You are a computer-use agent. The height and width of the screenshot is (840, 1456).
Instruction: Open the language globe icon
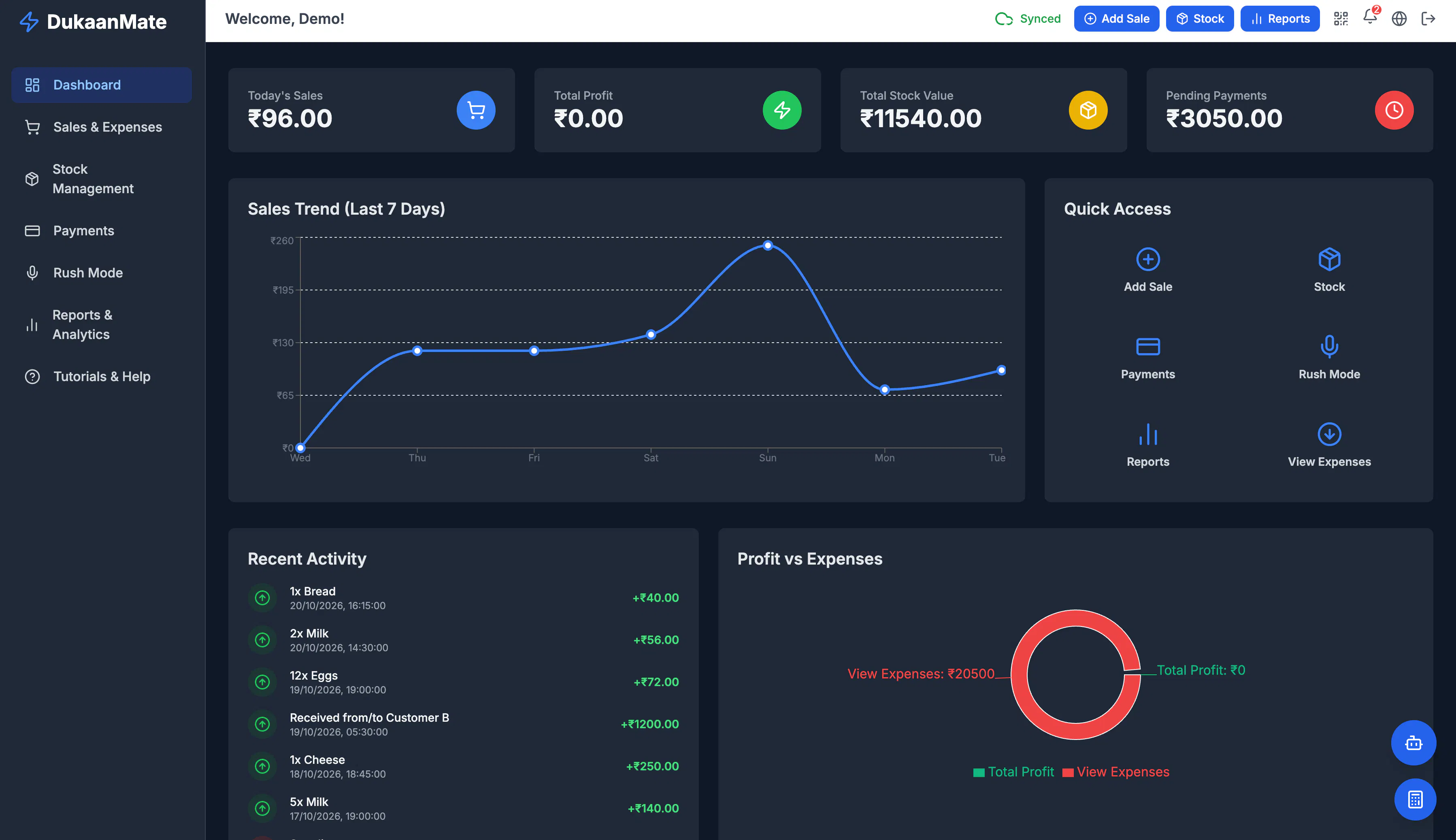click(1399, 19)
